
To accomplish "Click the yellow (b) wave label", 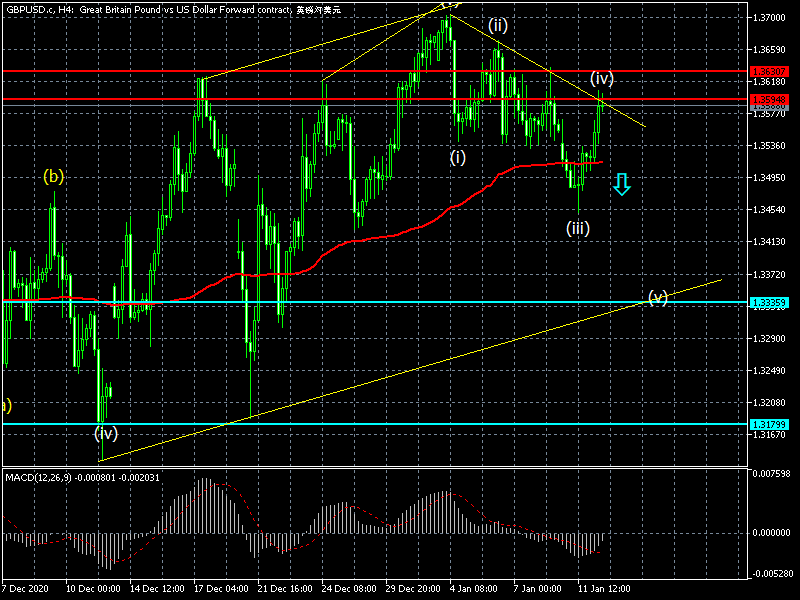I will [54, 177].
